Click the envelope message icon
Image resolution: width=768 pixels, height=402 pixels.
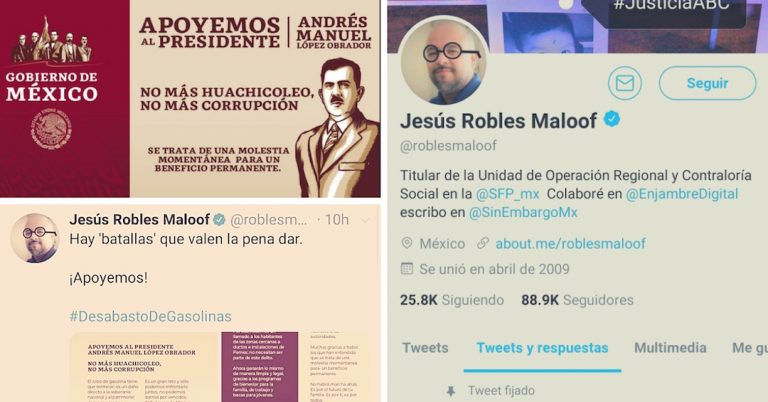coord(624,83)
